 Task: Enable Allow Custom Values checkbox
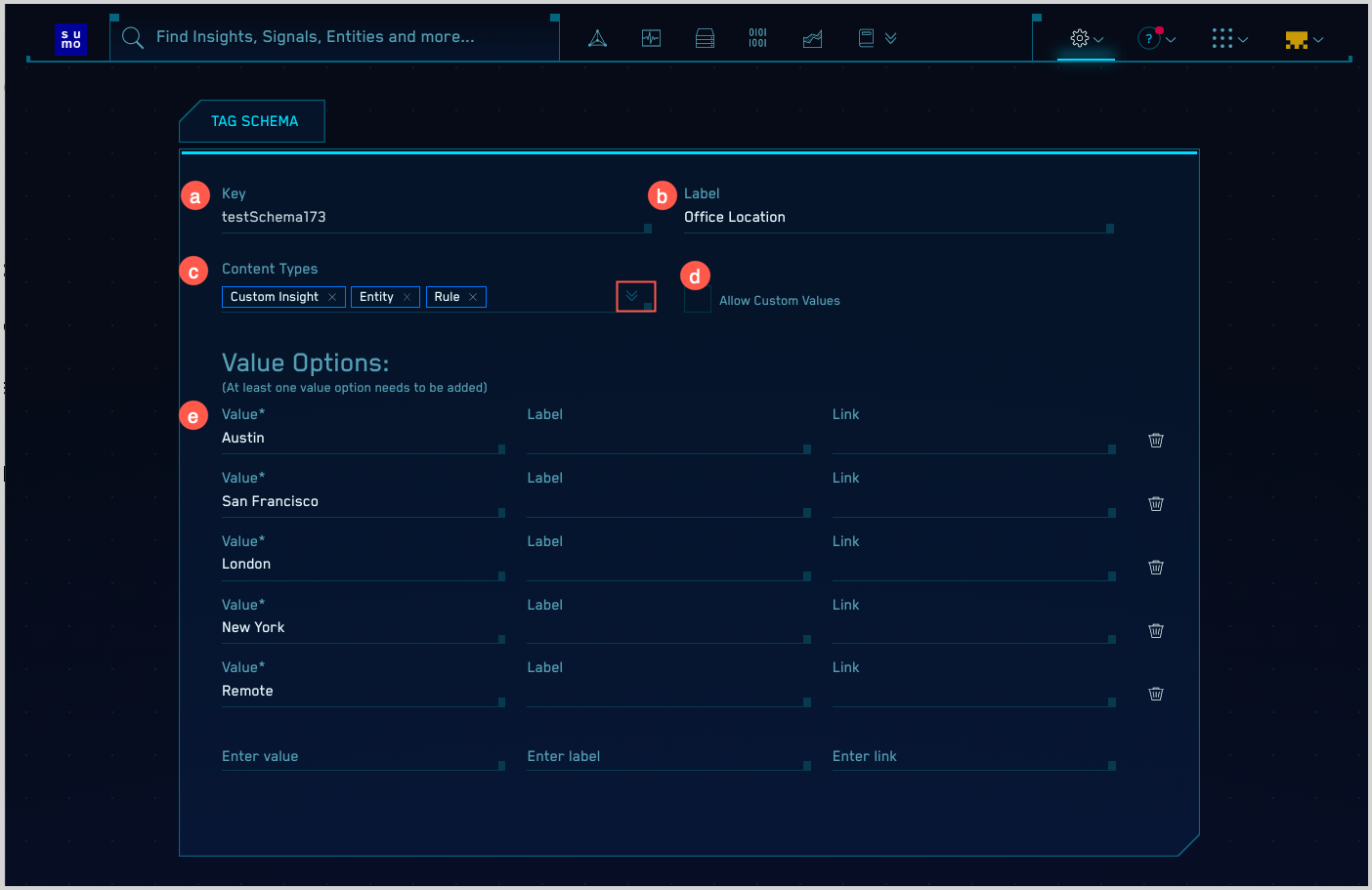697,300
